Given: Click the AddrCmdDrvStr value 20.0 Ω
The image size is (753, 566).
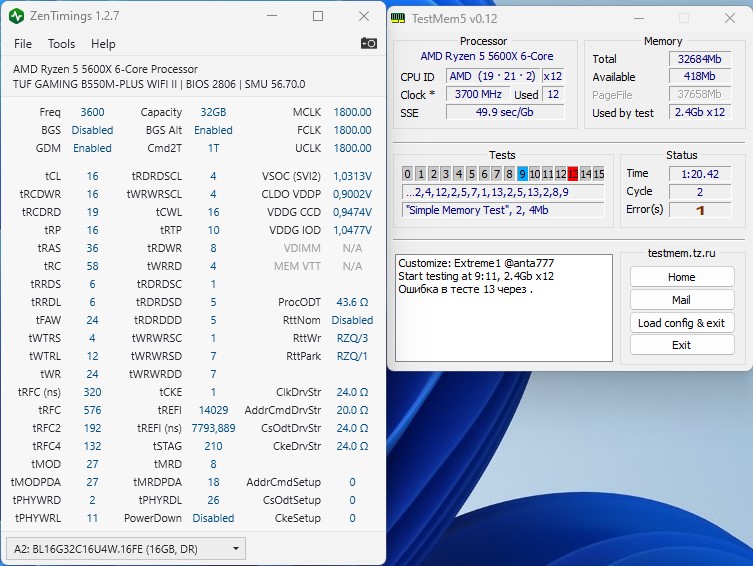Looking at the screenshot, I should [x=352, y=410].
